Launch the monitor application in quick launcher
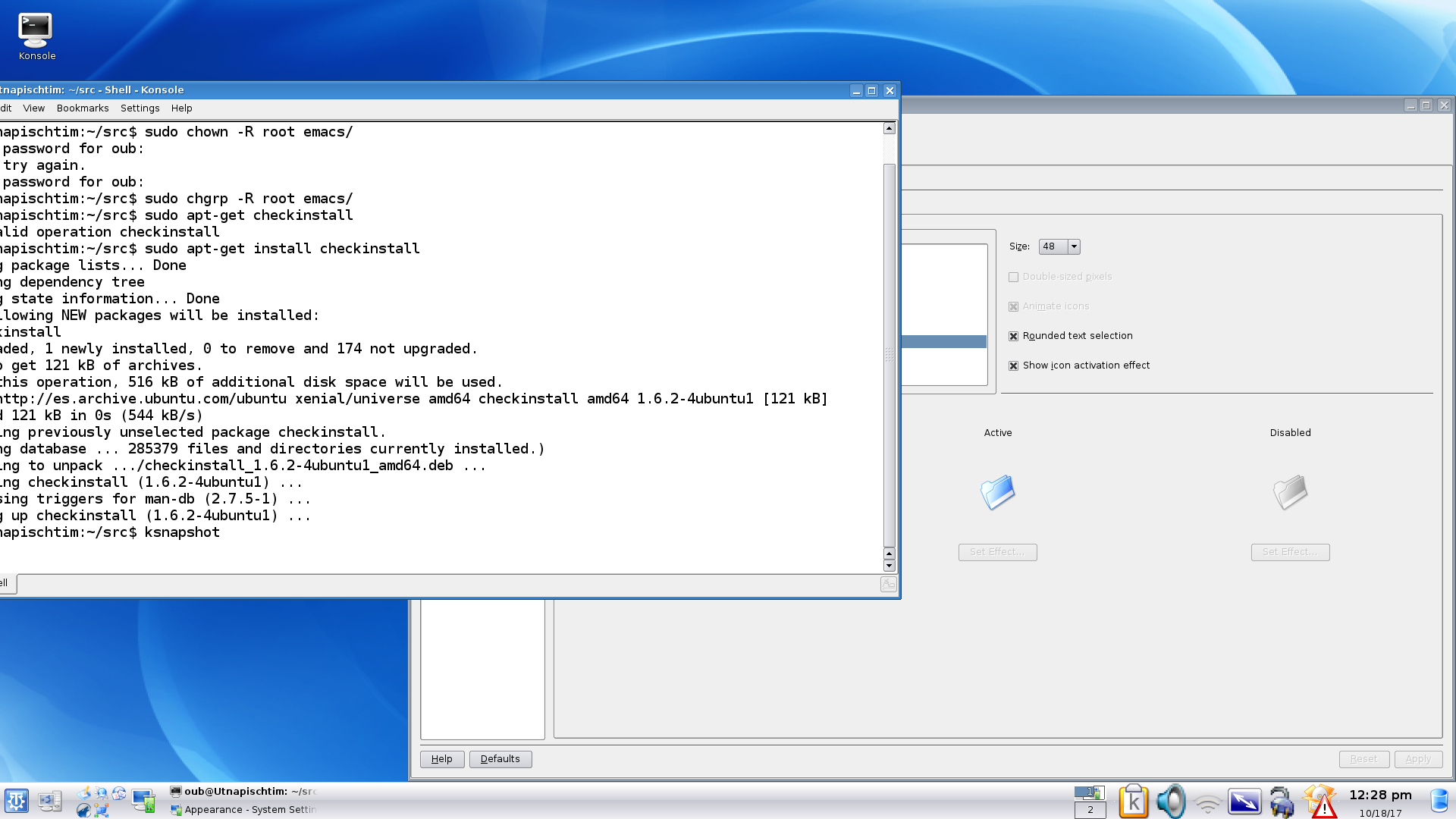The width and height of the screenshot is (1456, 819). pyautogui.click(x=143, y=801)
